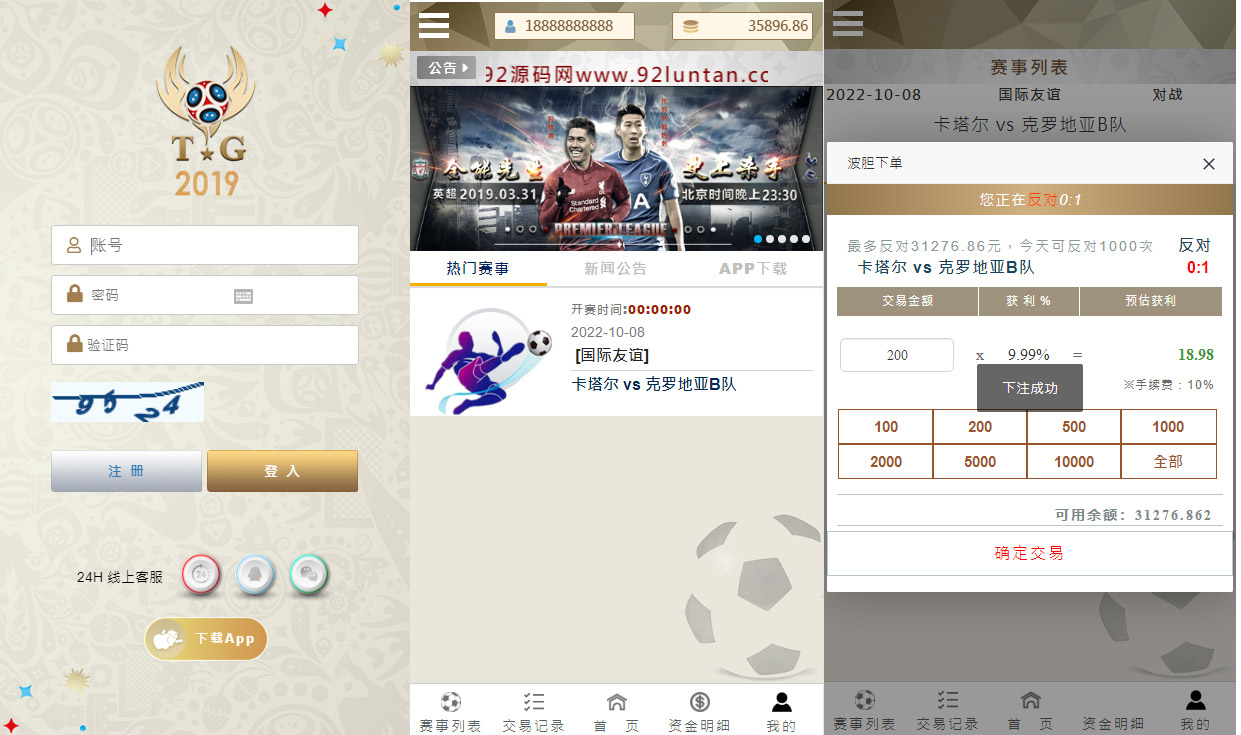Click 赛事列表 title in right panel

(x=1029, y=67)
